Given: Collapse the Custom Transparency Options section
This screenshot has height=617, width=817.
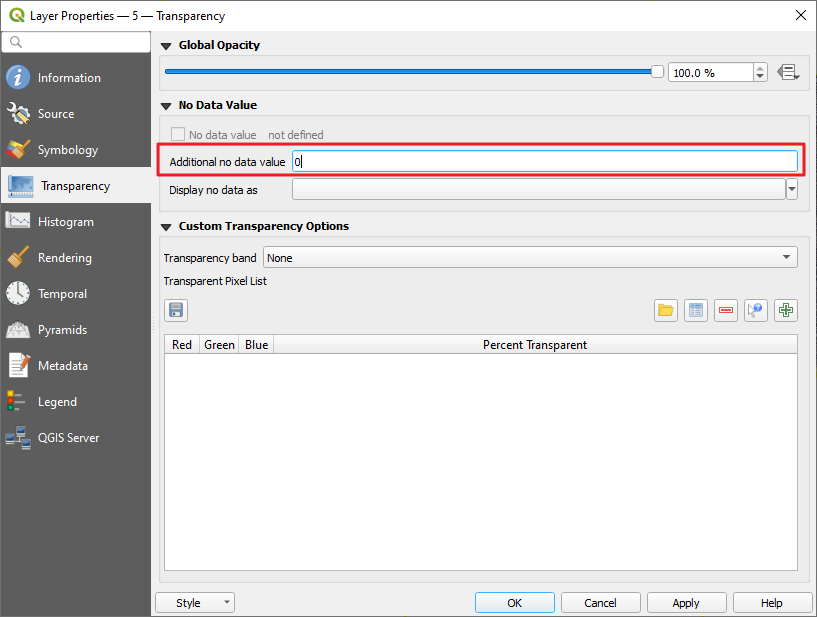Looking at the screenshot, I should point(167,227).
